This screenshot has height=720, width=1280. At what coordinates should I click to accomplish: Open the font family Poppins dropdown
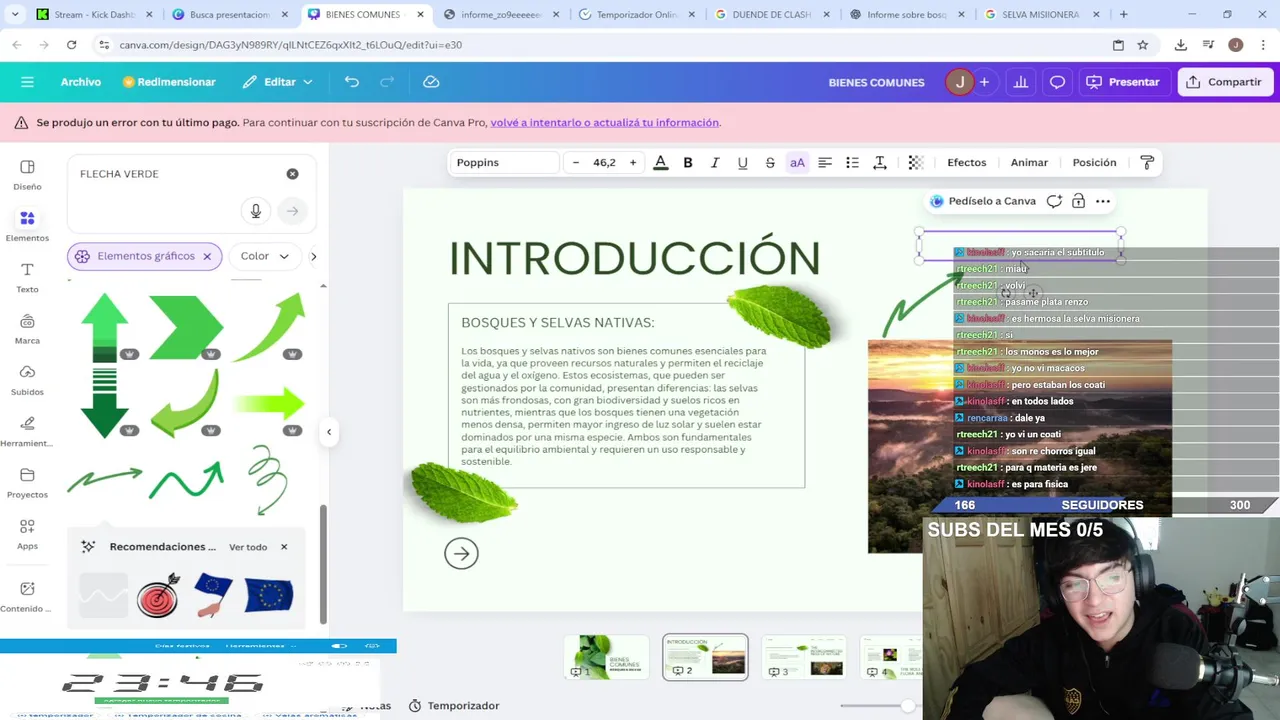504,162
